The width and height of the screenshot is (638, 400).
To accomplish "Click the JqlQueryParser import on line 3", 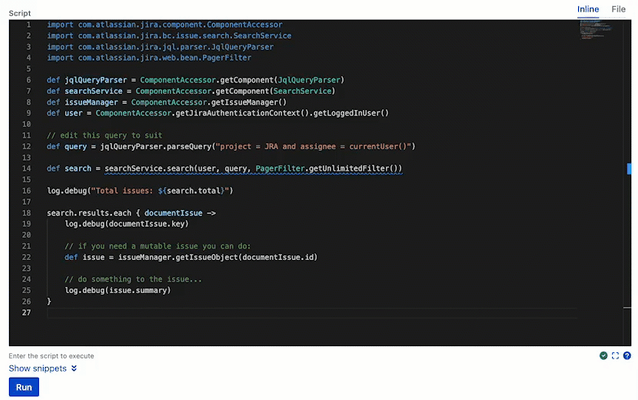I will tap(160, 47).
